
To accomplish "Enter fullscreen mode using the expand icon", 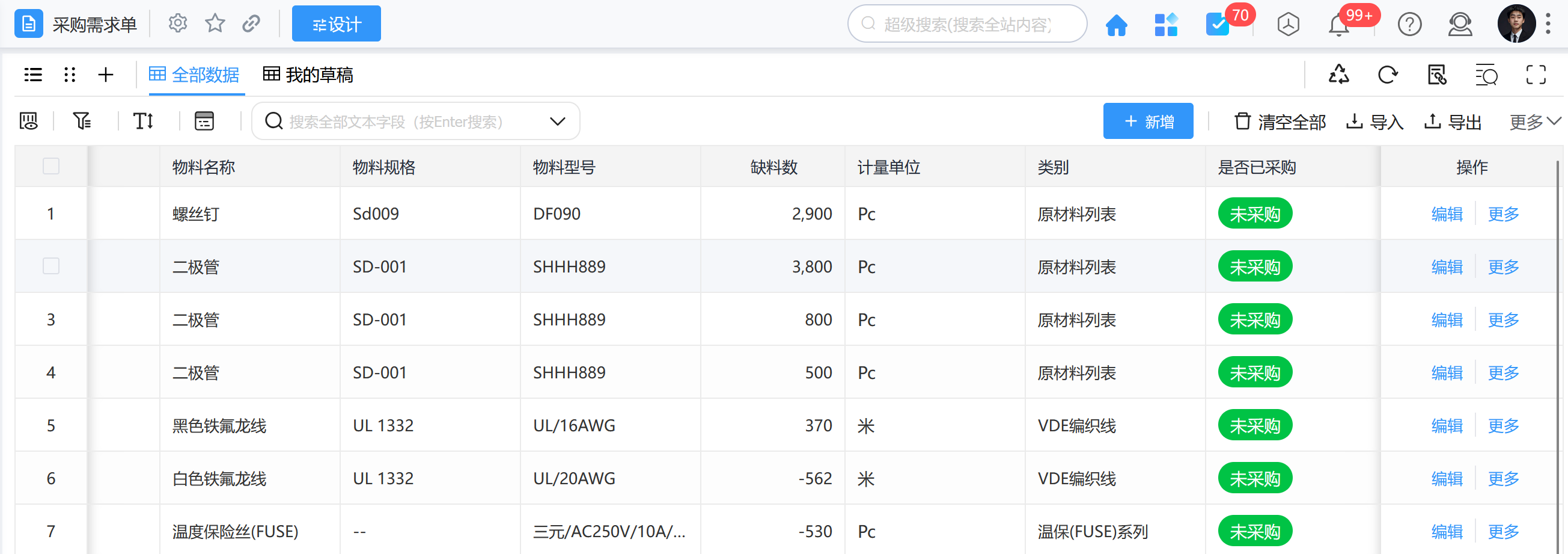I will tap(1535, 75).
